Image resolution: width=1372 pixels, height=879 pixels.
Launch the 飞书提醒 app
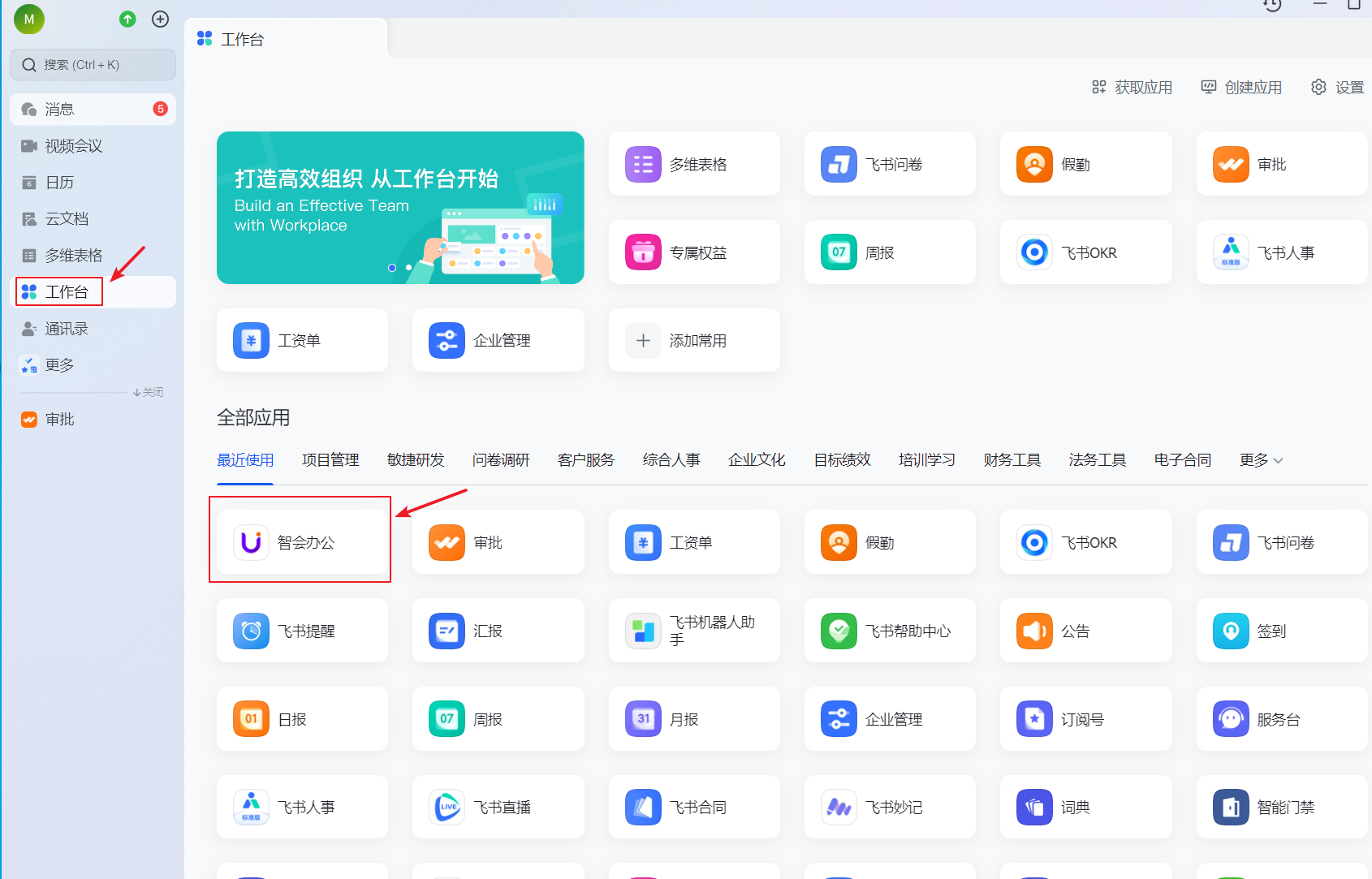pos(302,631)
